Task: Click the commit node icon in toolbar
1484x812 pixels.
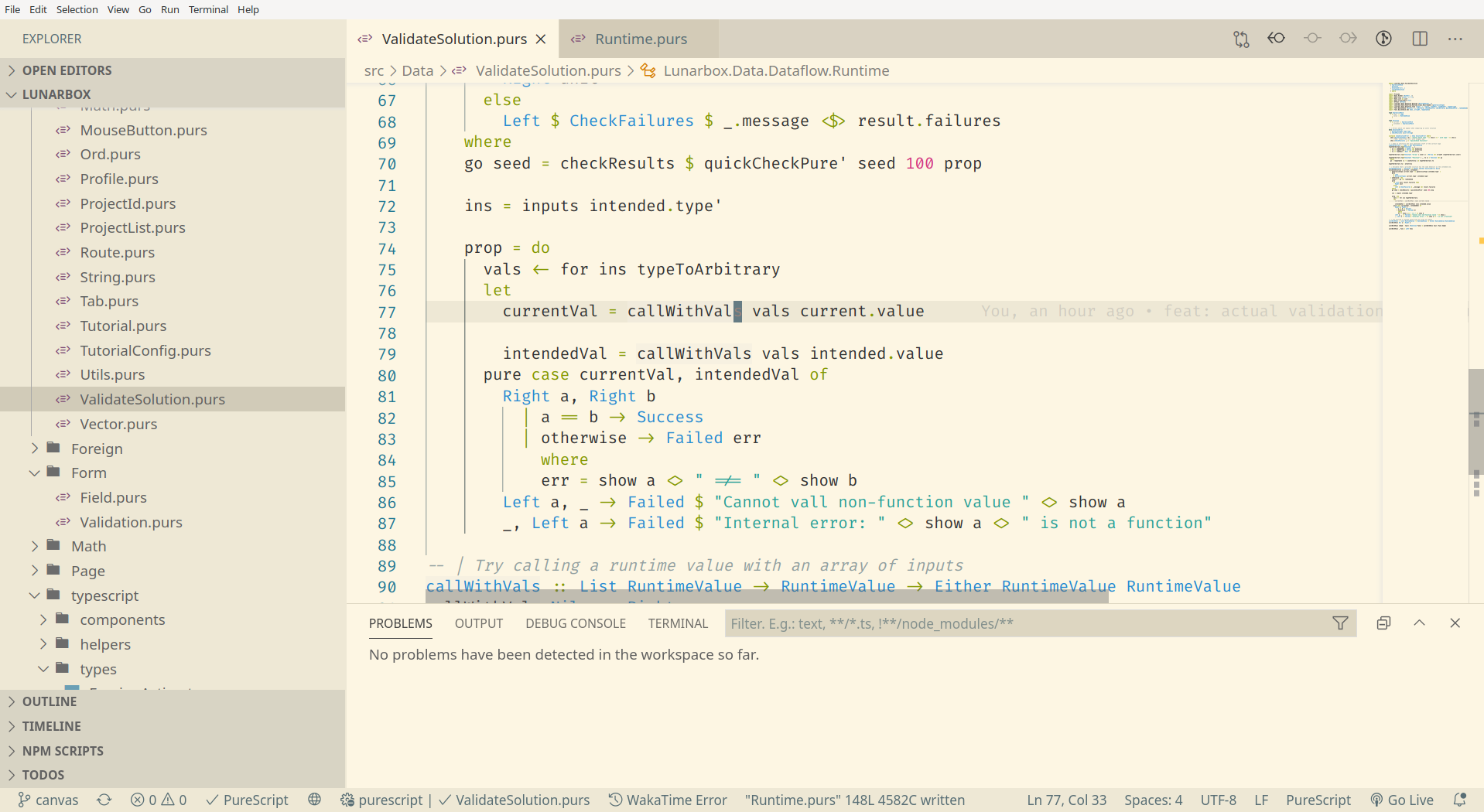Action: 1312,39
